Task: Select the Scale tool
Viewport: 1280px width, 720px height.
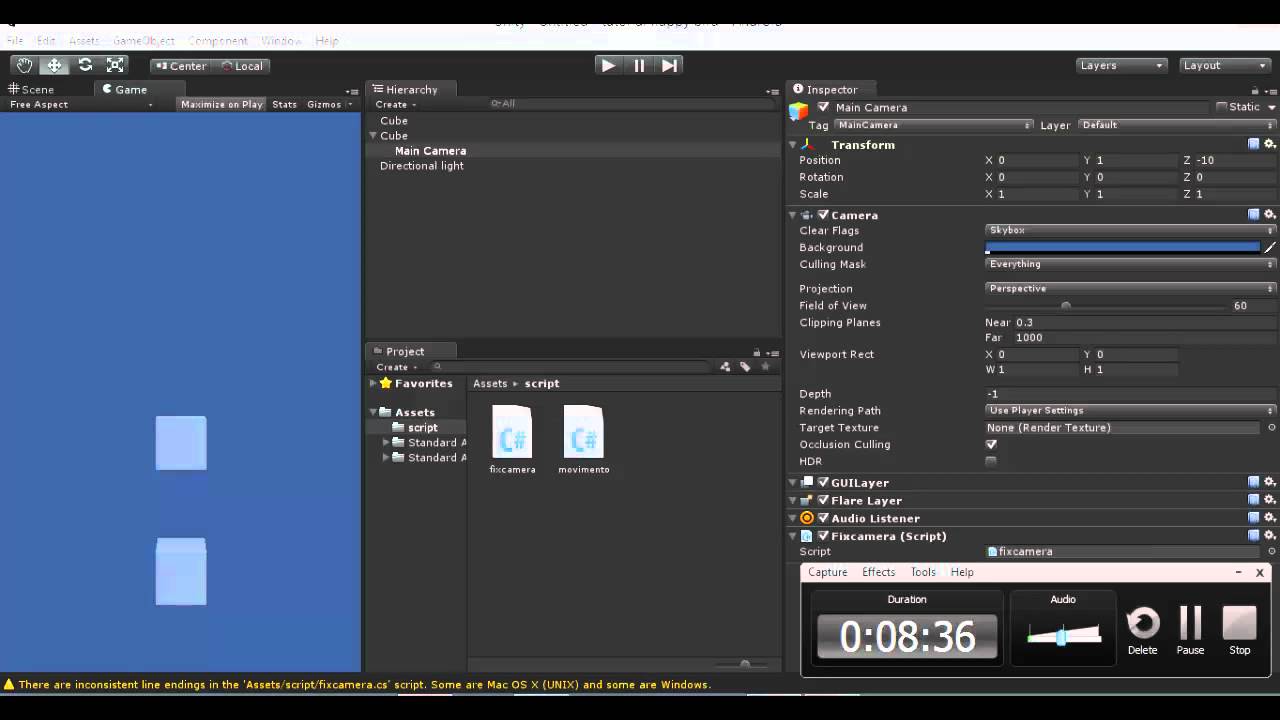Action: pos(115,65)
